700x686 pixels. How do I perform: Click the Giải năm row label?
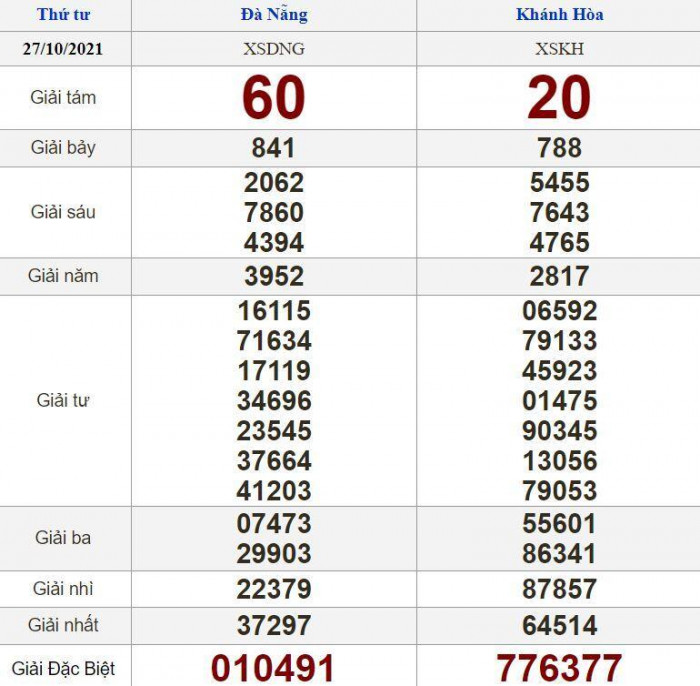click(63, 276)
